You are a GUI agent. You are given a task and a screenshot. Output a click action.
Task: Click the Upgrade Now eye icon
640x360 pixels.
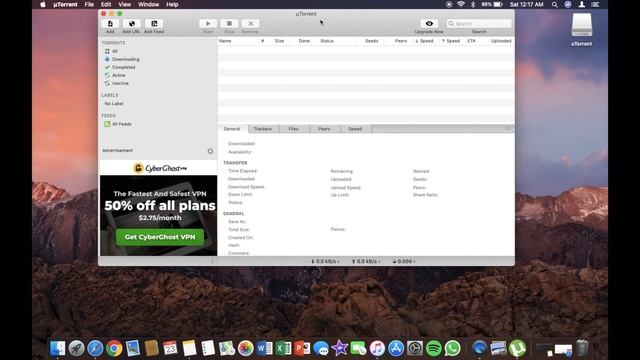(x=429, y=24)
